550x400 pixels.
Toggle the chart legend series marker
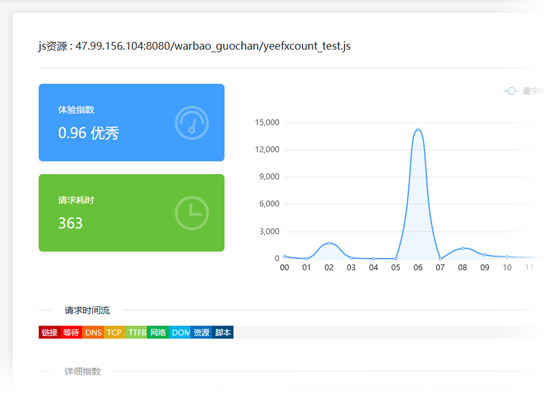click(511, 91)
